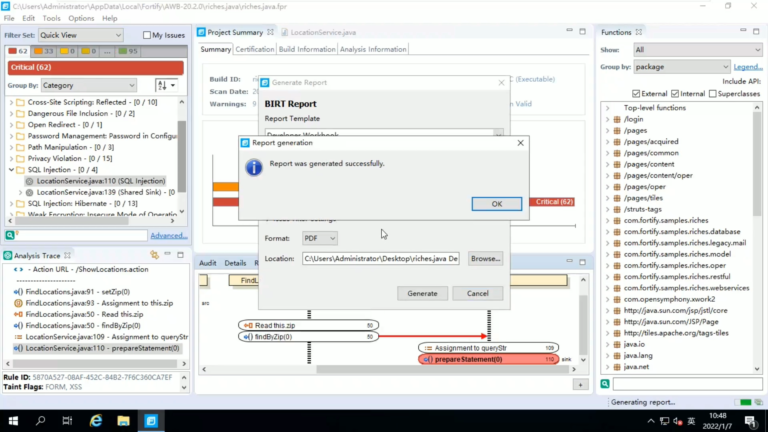Viewport: 768px width, 432px height.
Task: Switch to the Analysis Information tab
Action: click(373, 49)
